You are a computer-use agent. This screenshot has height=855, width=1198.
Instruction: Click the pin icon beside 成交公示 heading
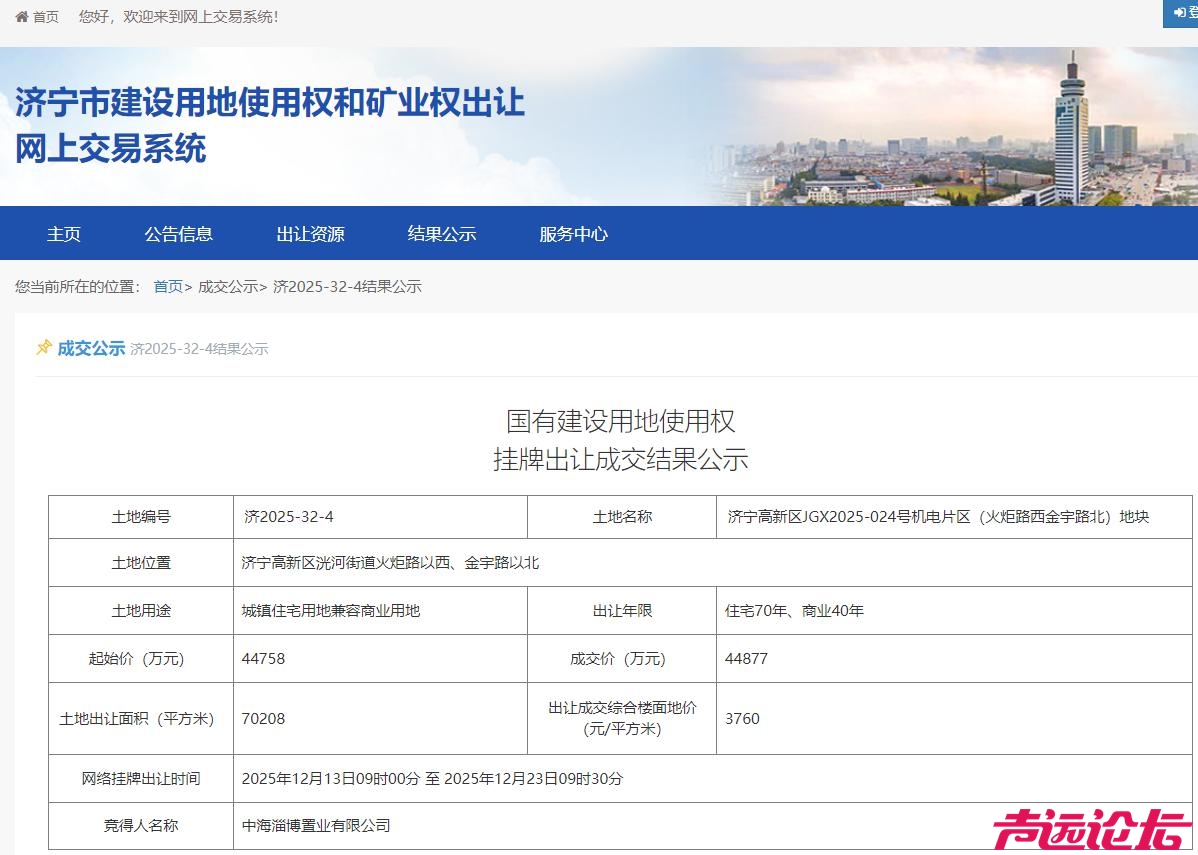click(42, 348)
